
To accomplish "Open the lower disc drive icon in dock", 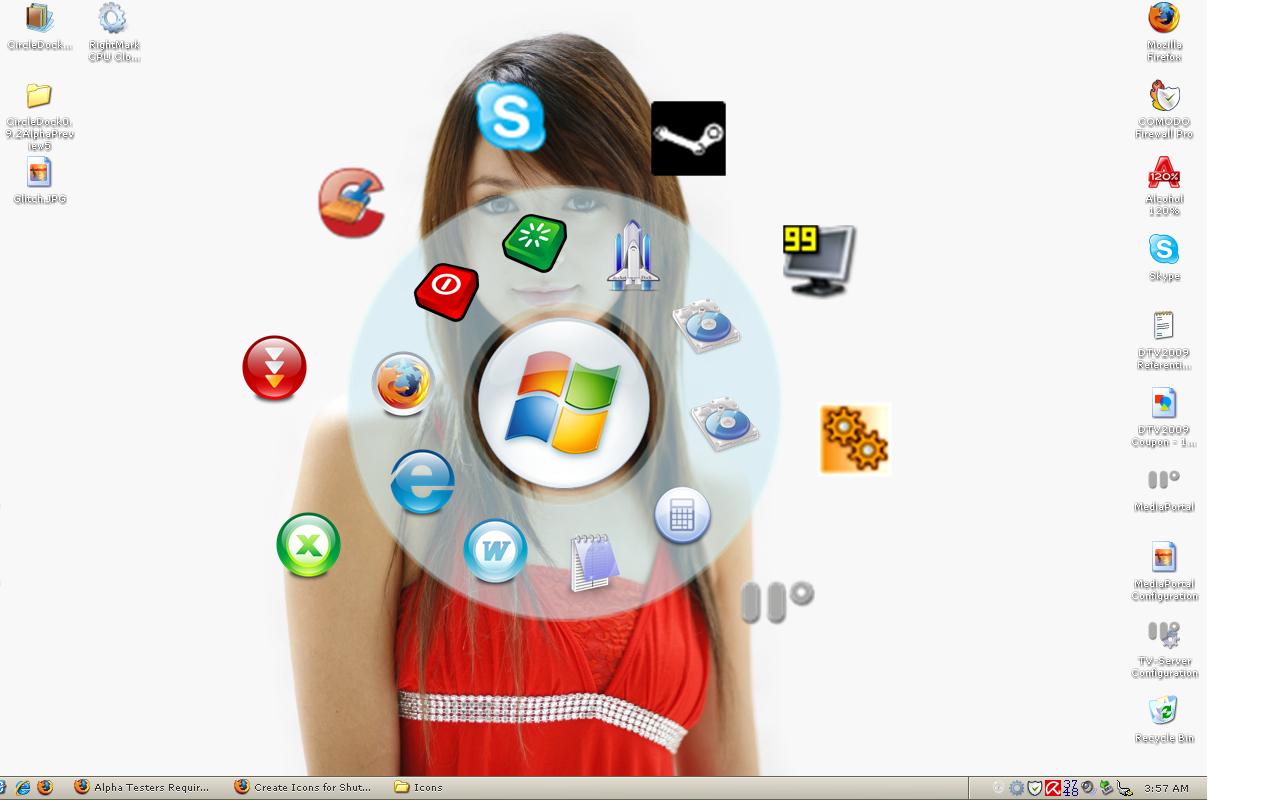I will click(724, 424).
